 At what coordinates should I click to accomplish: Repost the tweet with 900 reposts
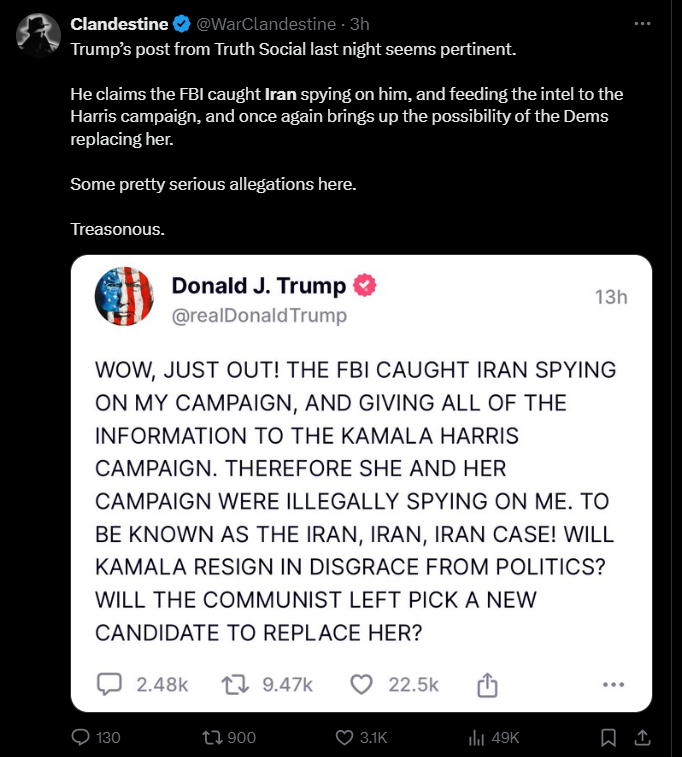coord(211,737)
